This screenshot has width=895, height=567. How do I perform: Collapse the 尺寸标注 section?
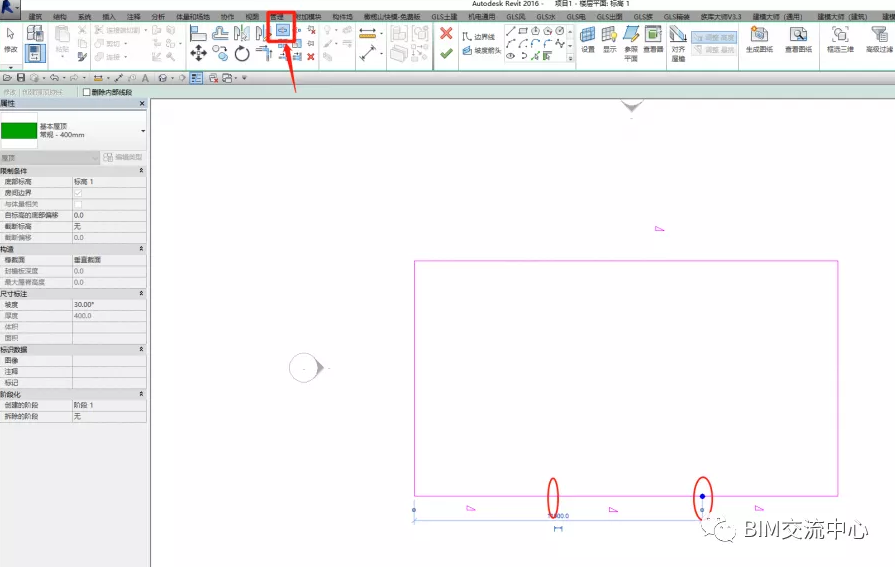[x=141, y=293]
